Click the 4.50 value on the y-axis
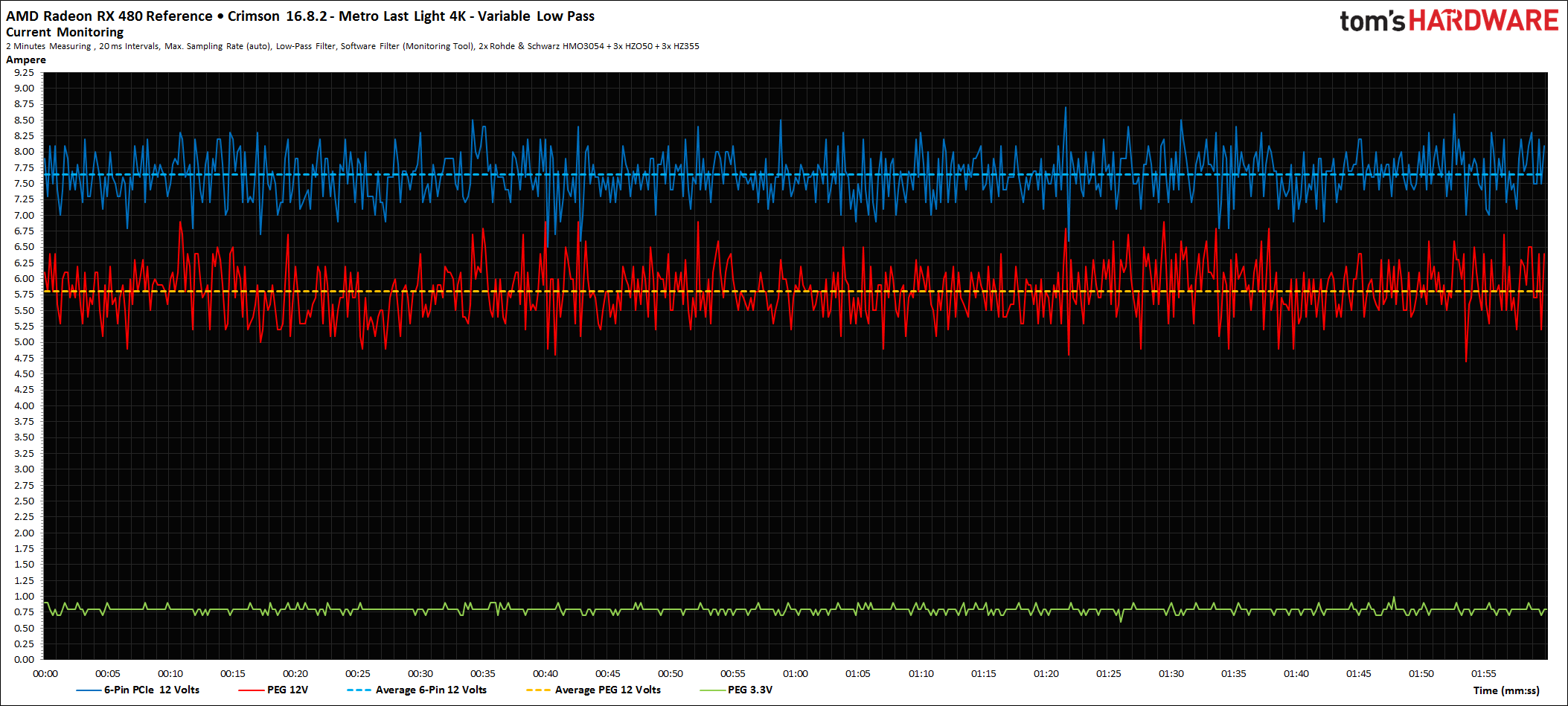This screenshot has width=1568, height=706. [x=24, y=373]
